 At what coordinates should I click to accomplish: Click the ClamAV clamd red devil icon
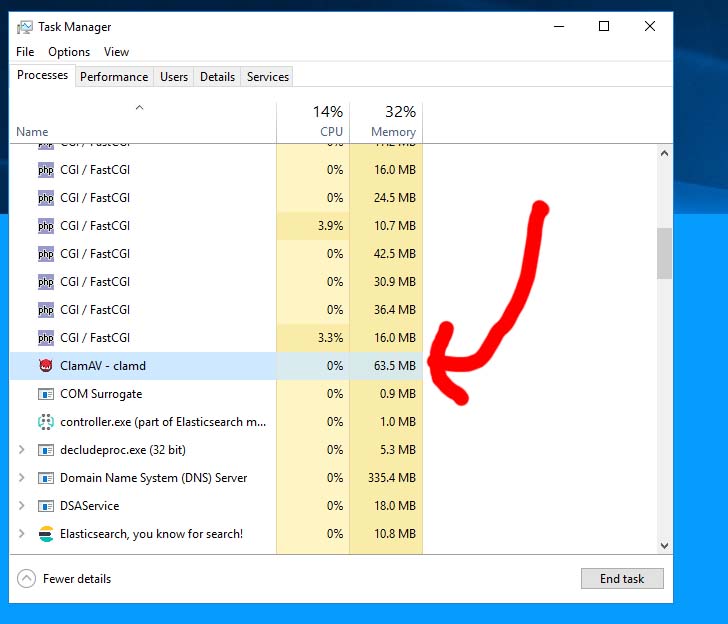(45, 366)
